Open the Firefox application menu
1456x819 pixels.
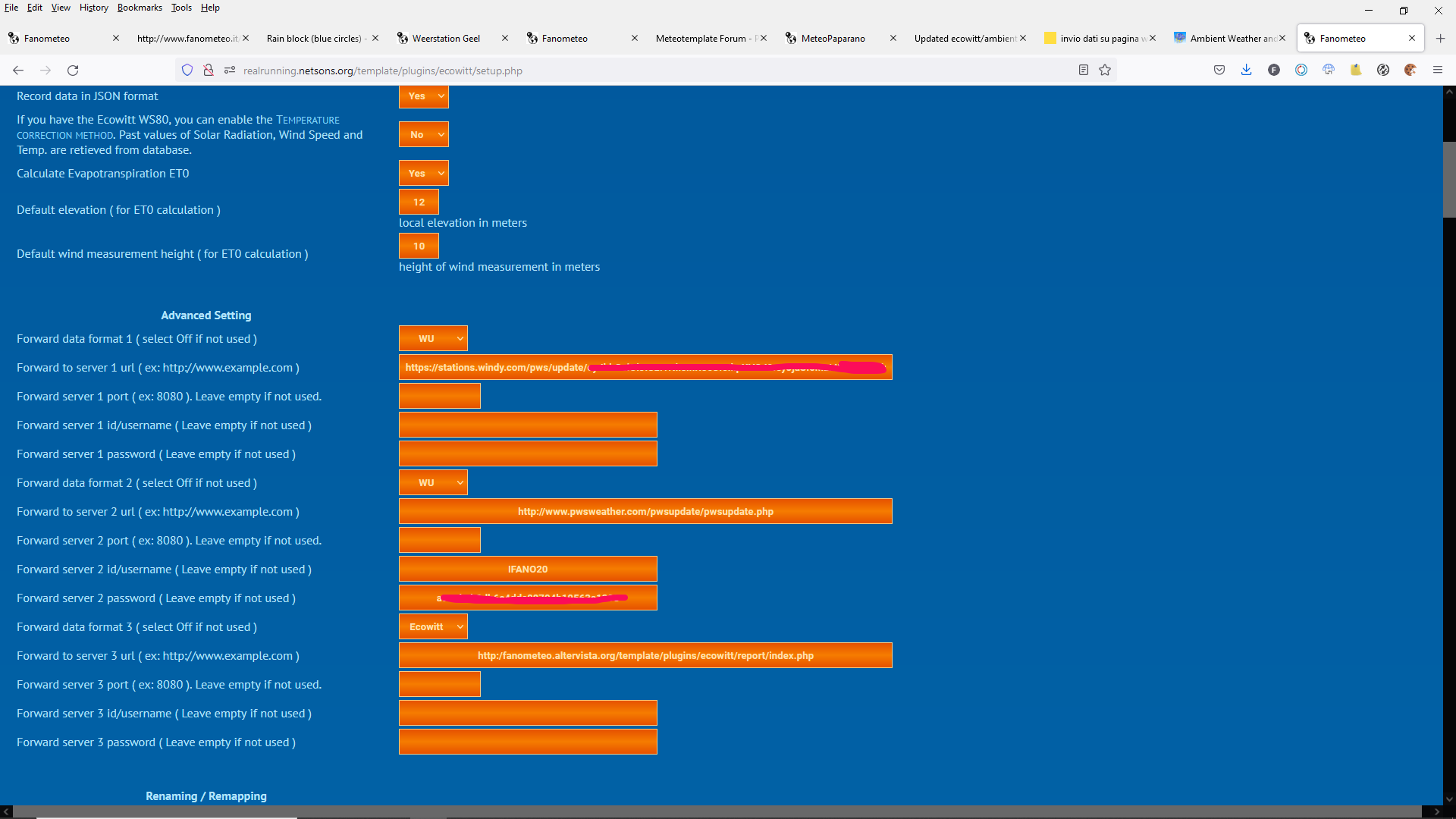1438,71
